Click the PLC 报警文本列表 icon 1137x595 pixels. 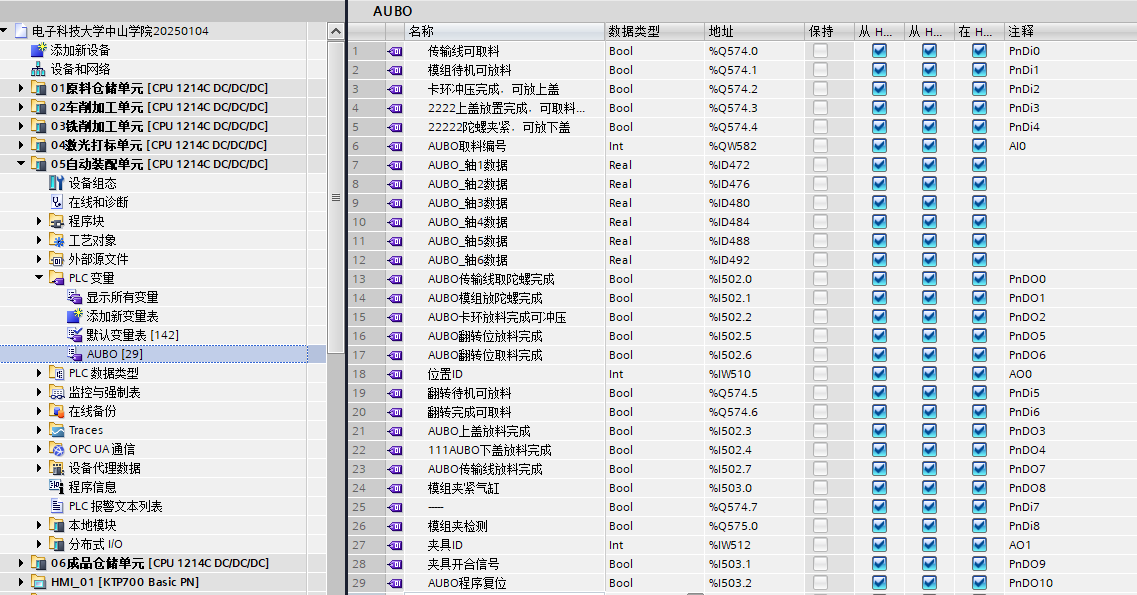click(x=57, y=506)
